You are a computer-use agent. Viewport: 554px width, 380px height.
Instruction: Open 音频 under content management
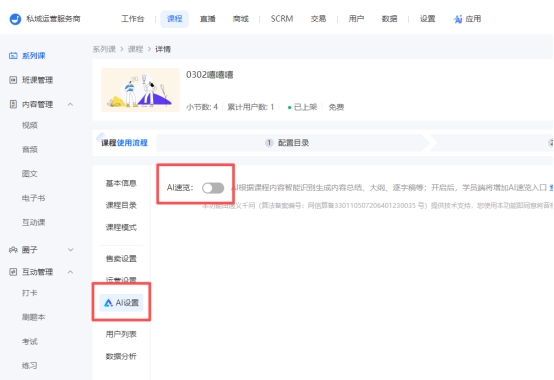tap(30, 149)
